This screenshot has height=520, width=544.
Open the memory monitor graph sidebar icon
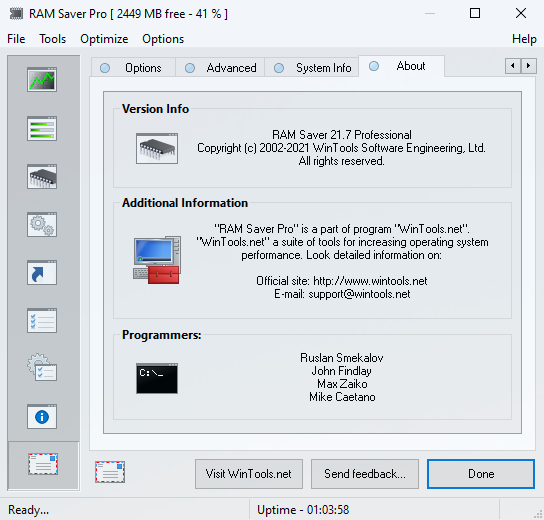[x=42, y=79]
